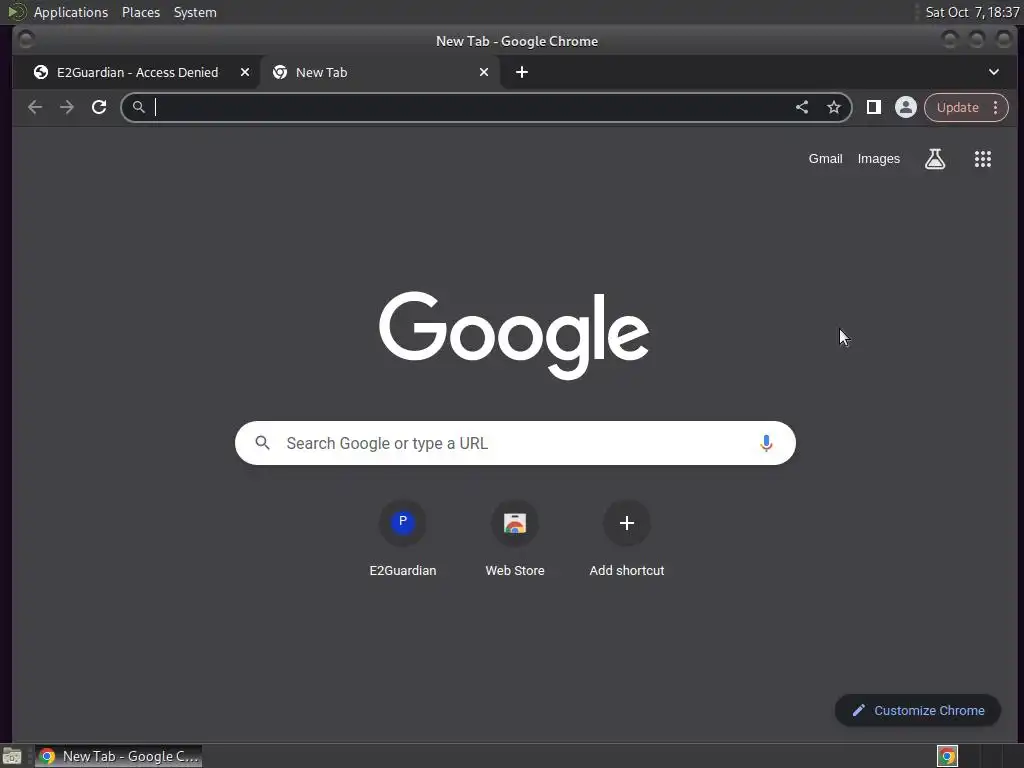Open the Images link
Screen dimensions: 1024x768
pos(878,159)
